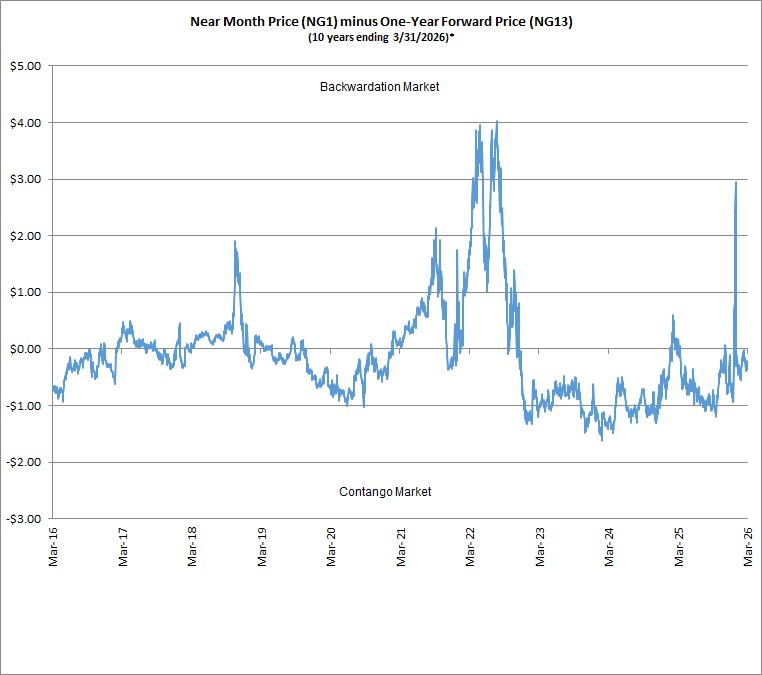Click the Mar-16 x-axis label

pyautogui.click(x=53, y=547)
